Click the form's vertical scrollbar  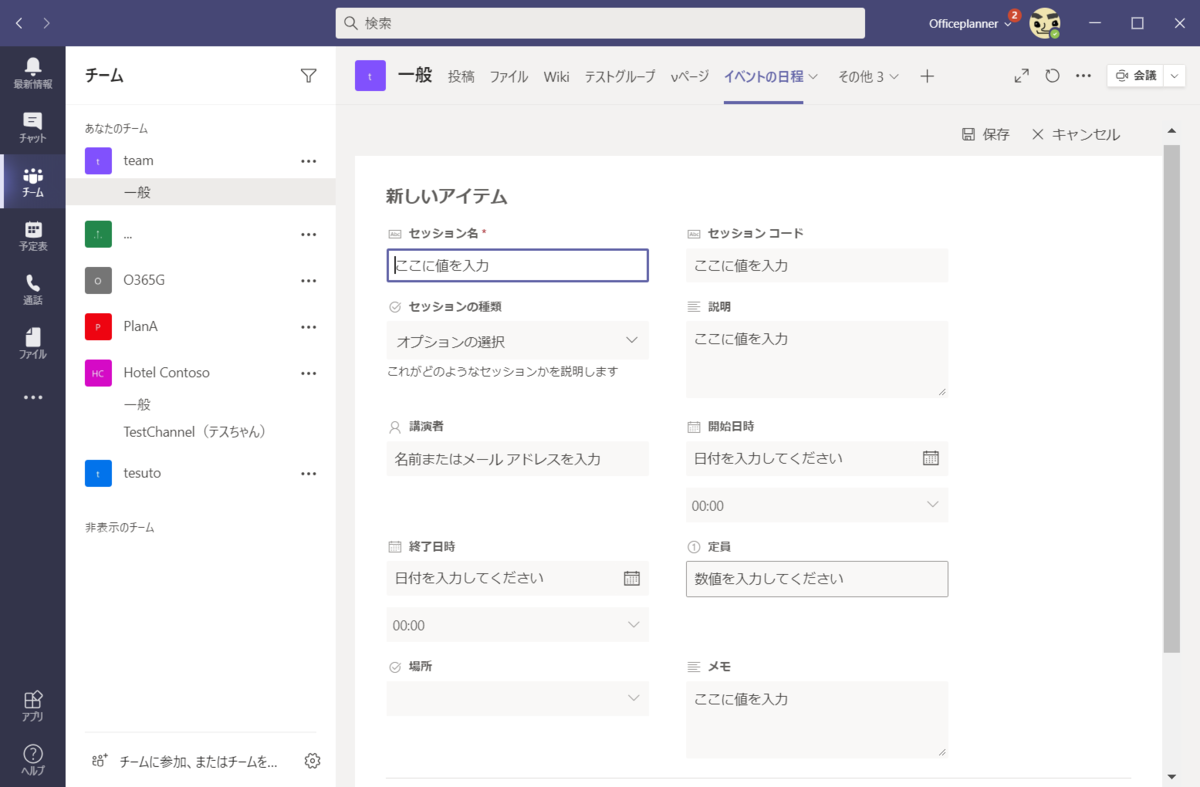(x=1172, y=398)
